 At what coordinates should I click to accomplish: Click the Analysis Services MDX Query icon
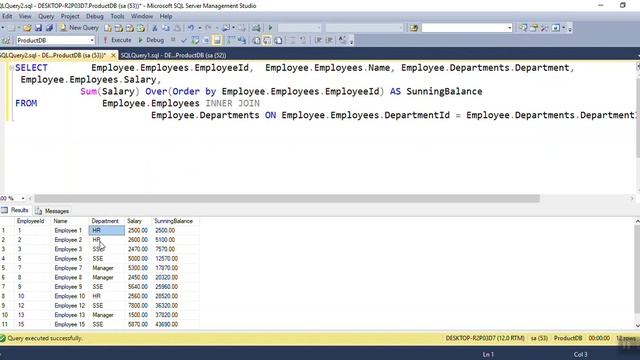[119, 28]
